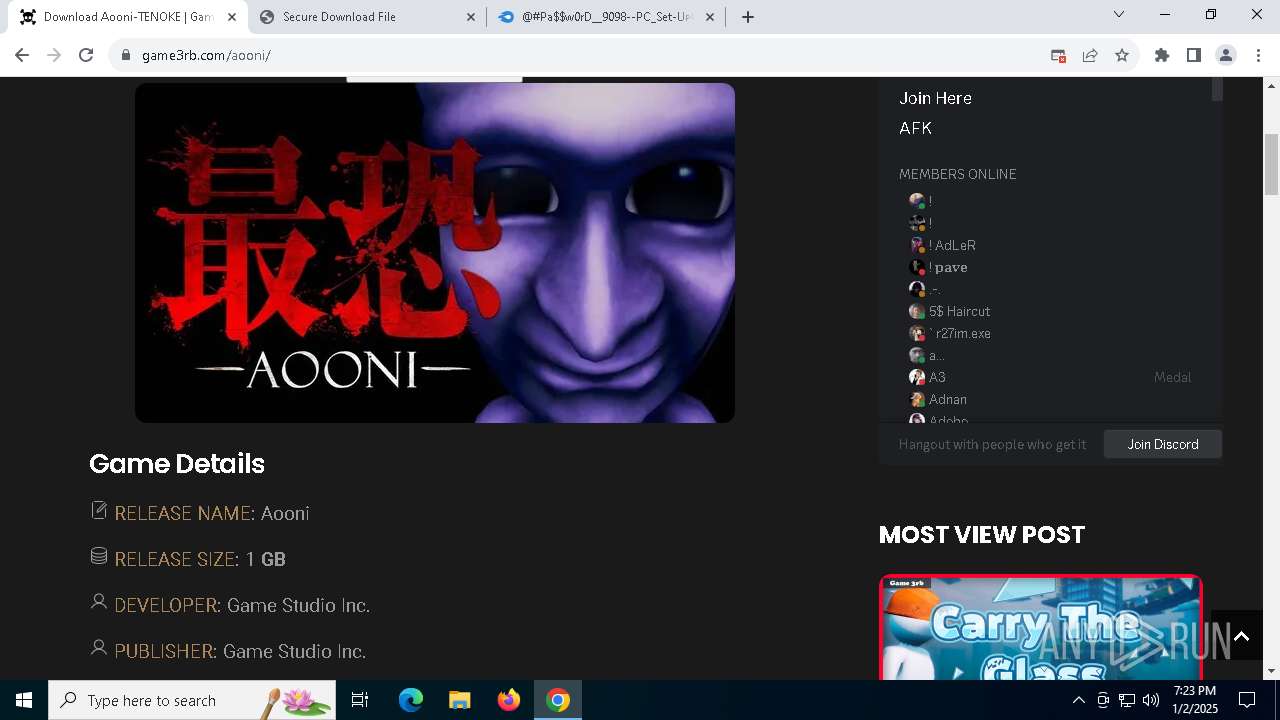Click RELEASE NAME: Aooni text
1280x720 pixels.
point(212,513)
